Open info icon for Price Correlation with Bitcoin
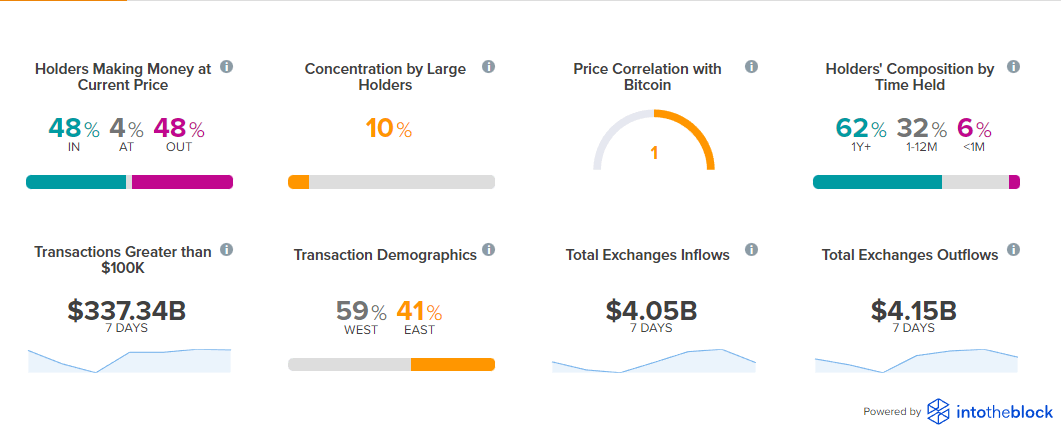 click(751, 67)
